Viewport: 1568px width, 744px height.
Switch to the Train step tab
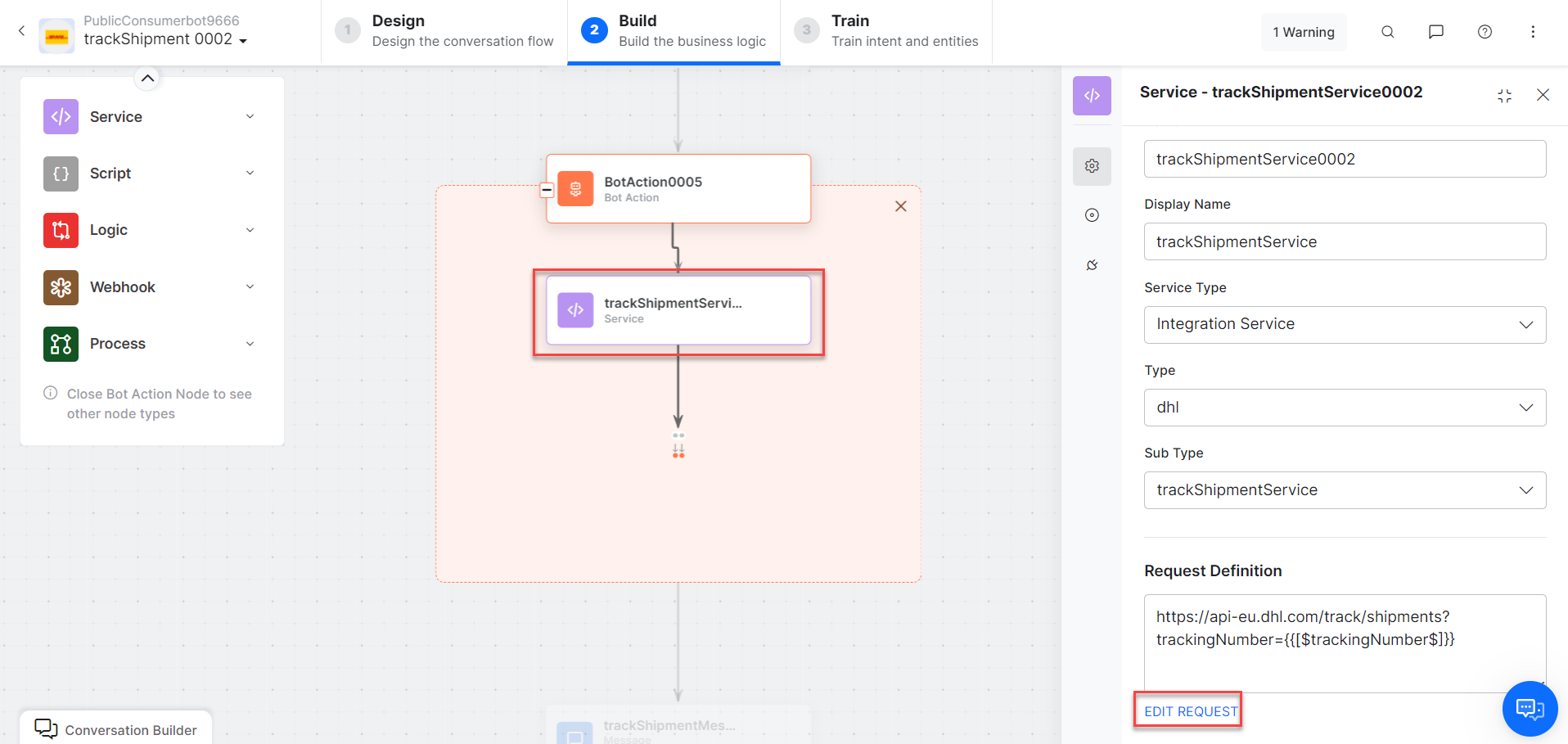point(886,31)
